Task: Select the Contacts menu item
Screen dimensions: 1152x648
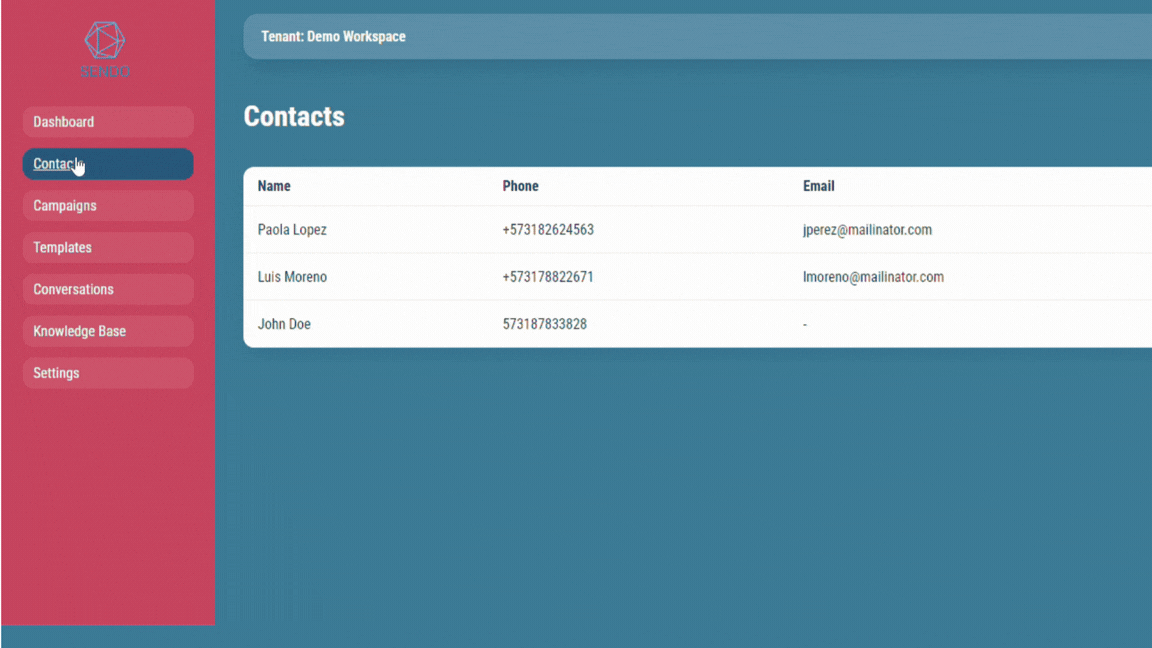Action: pyautogui.click(x=108, y=164)
